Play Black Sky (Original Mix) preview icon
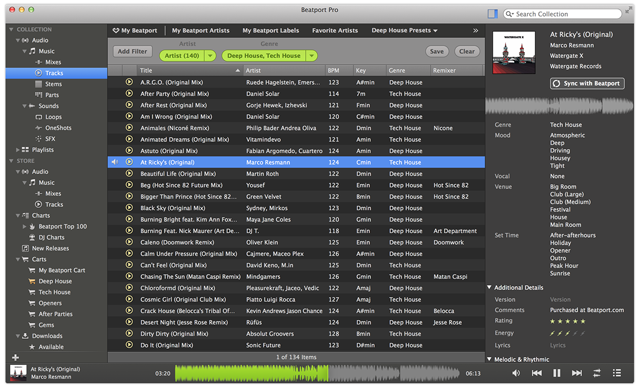The width and height of the screenshot is (638, 388). (x=129, y=207)
